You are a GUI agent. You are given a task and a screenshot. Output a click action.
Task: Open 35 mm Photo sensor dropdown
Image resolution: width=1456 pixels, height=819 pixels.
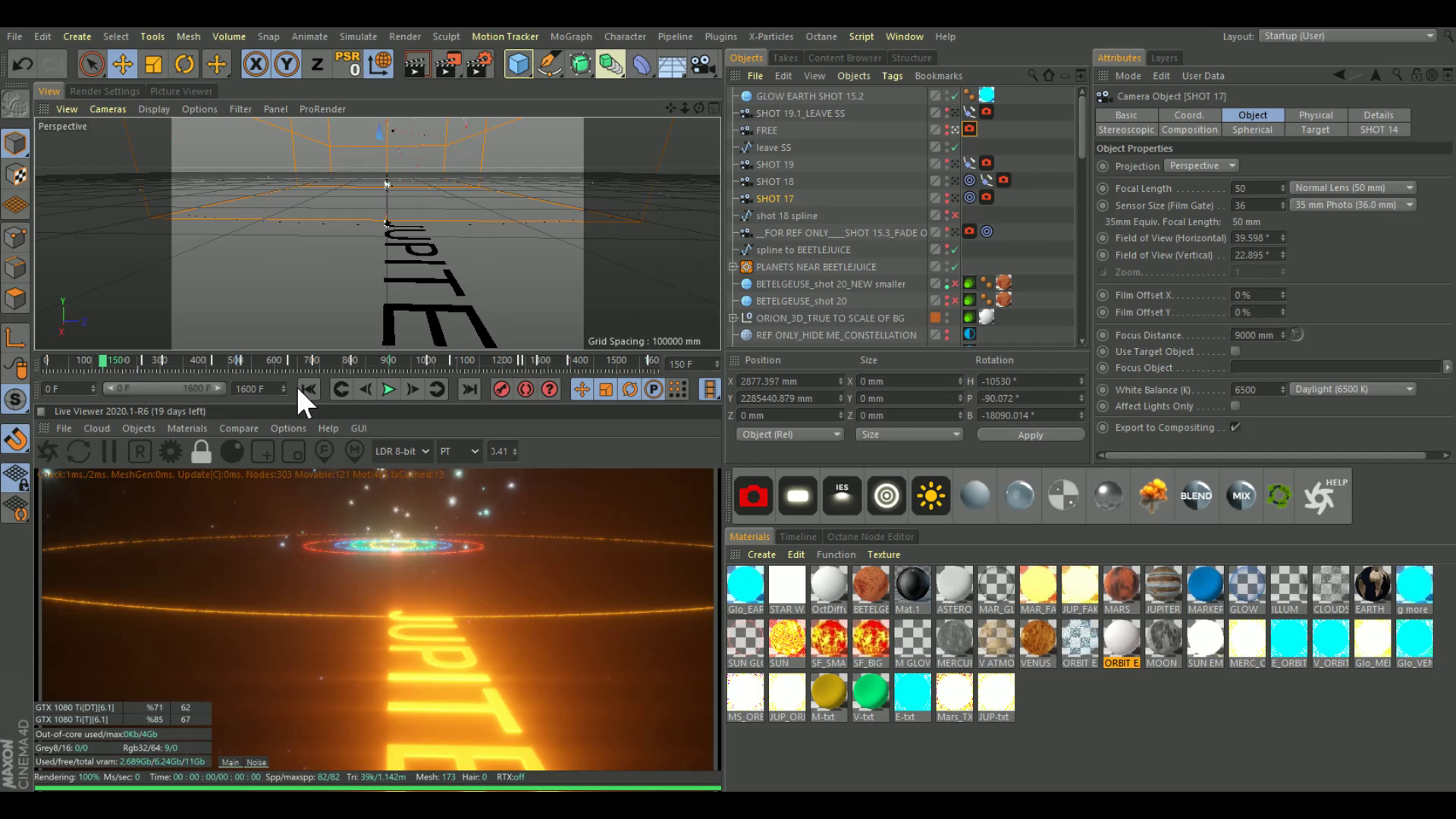coord(1353,205)
